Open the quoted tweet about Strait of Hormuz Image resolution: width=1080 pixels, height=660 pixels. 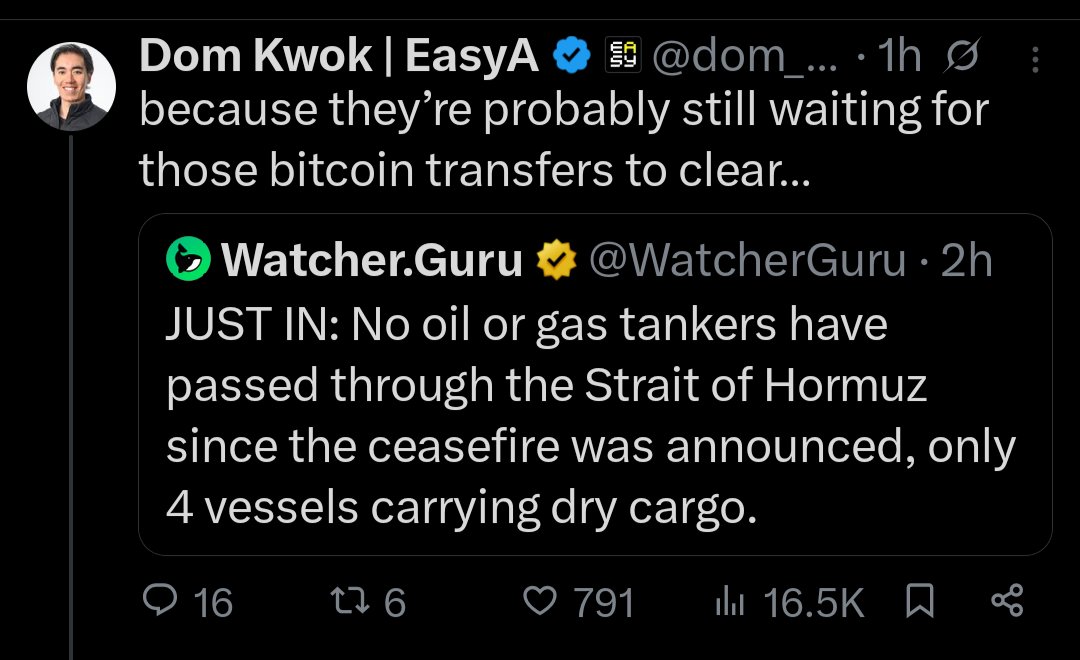(x=590, y=420)
